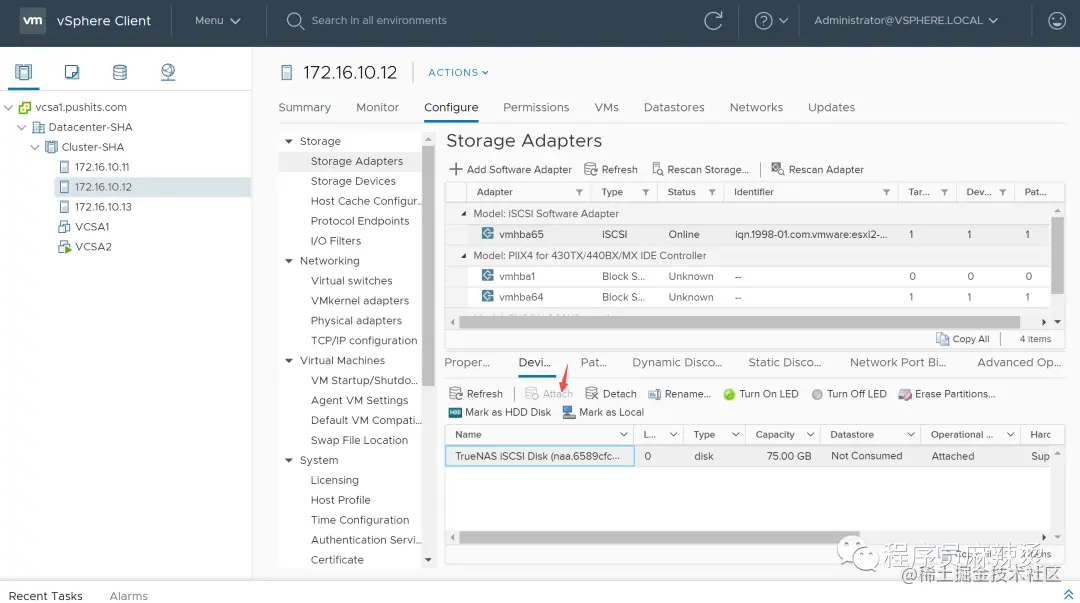The image size is (1080, 603).
Task: Open Capacity column dropdown
Action: pos(810,434)
